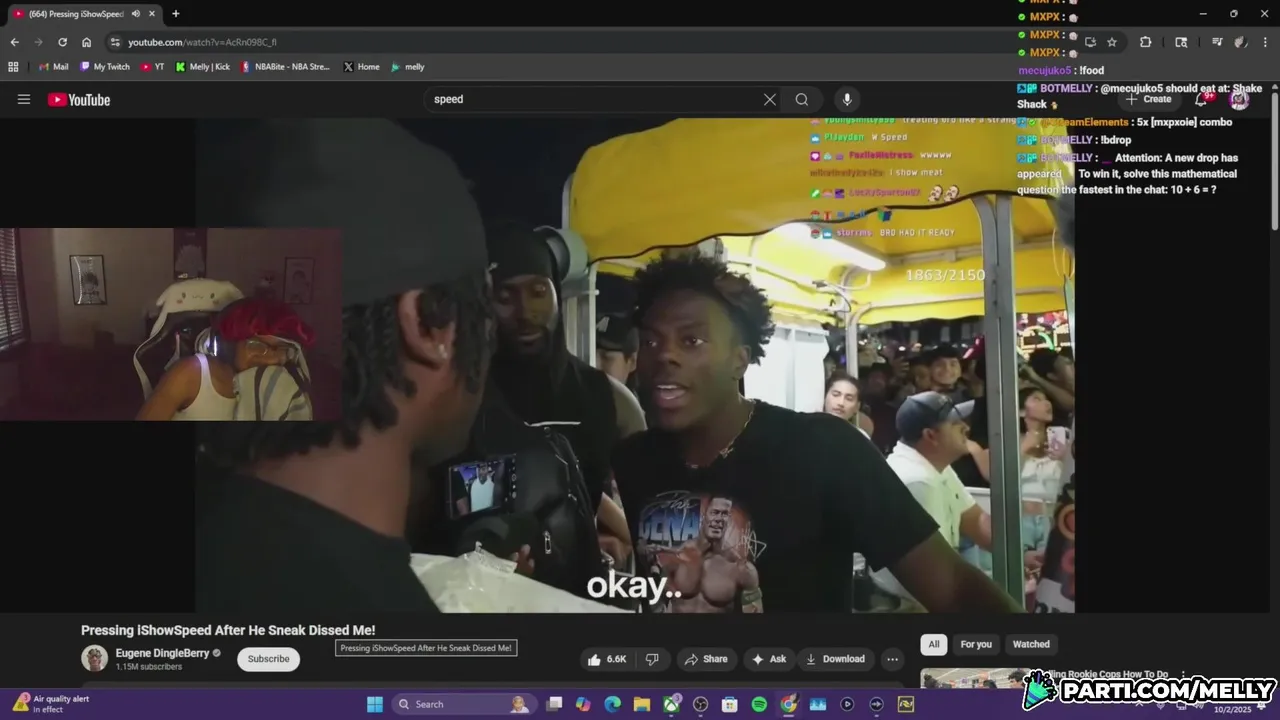1280x720 pixels.
Task: Open the NBABite bookmark
Action: (x=285, y=67)
